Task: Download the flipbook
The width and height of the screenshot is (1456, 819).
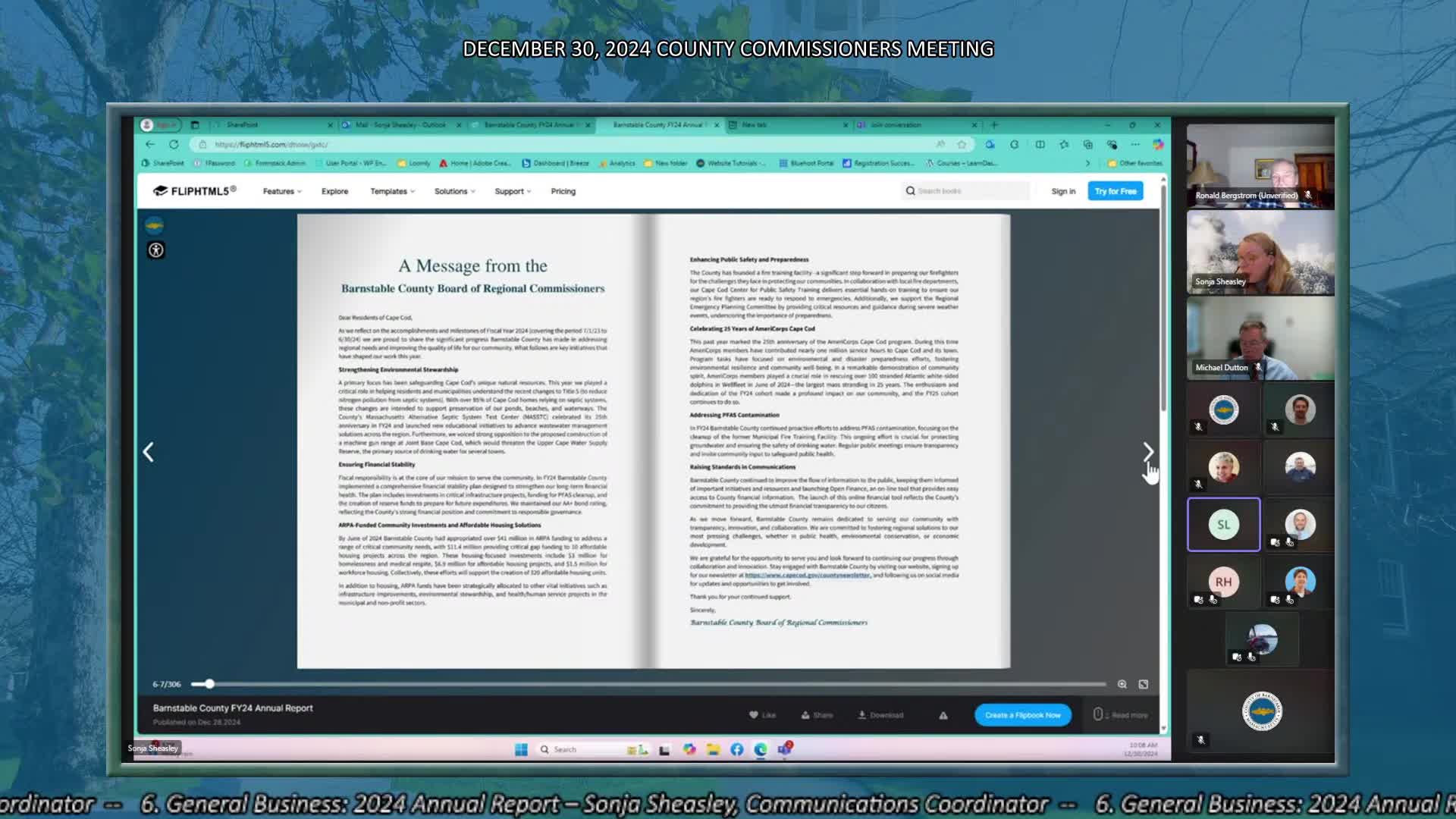Action: [x=880, y=715]
